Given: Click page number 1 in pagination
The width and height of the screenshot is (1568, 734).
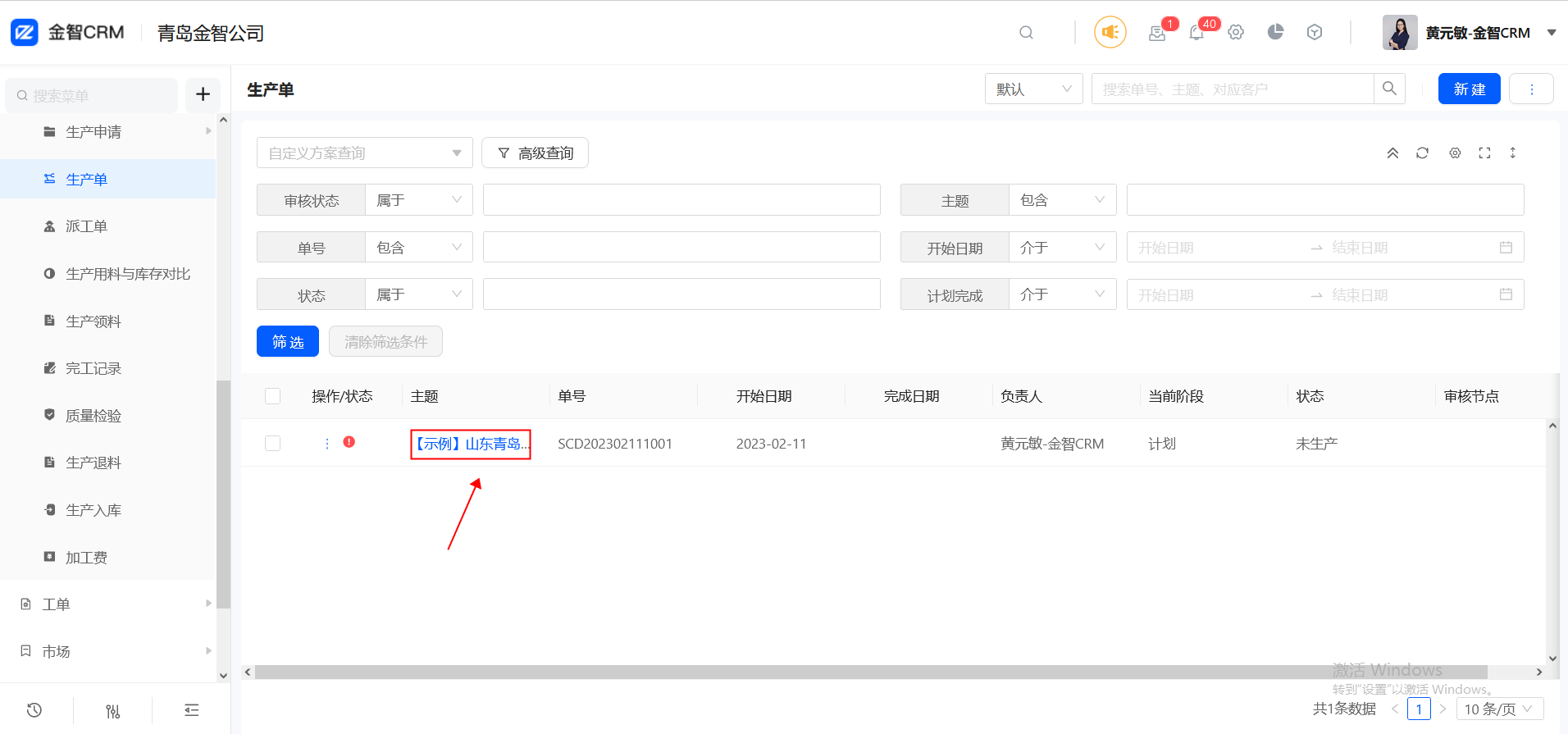Looking at the screenshot, I should point(1419,709).
